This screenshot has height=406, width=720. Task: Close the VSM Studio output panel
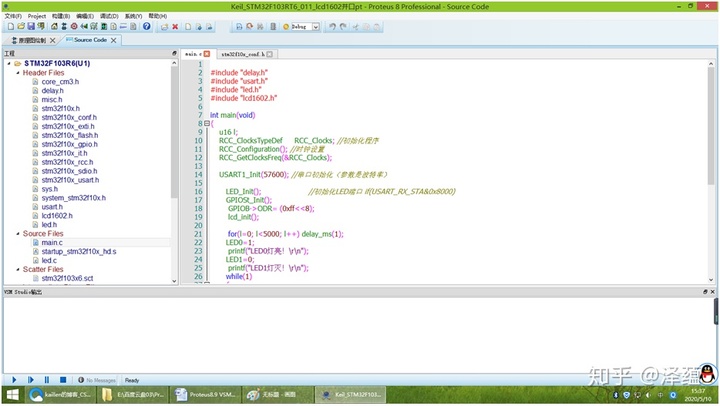pyautogui.click(x=713, y=292)
